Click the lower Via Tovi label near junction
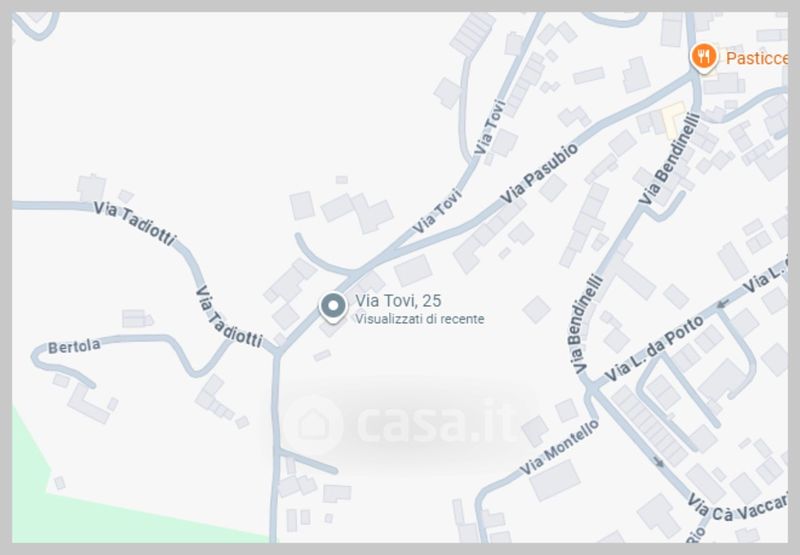 437,211
